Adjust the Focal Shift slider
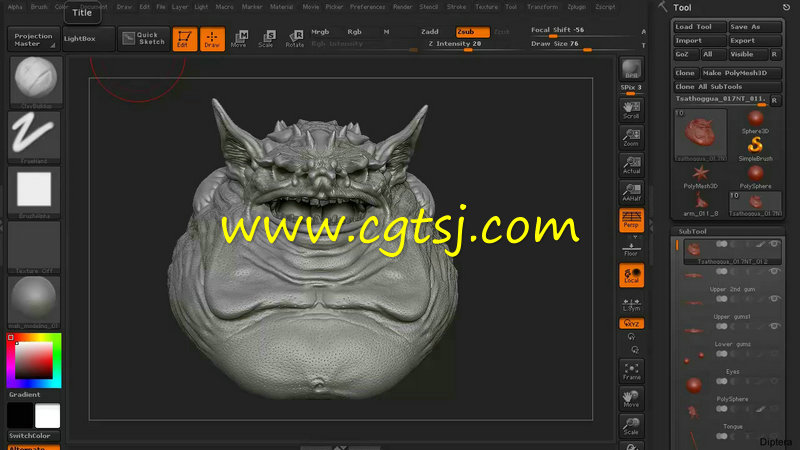This screenshot has height=450, width=800. 583,32
